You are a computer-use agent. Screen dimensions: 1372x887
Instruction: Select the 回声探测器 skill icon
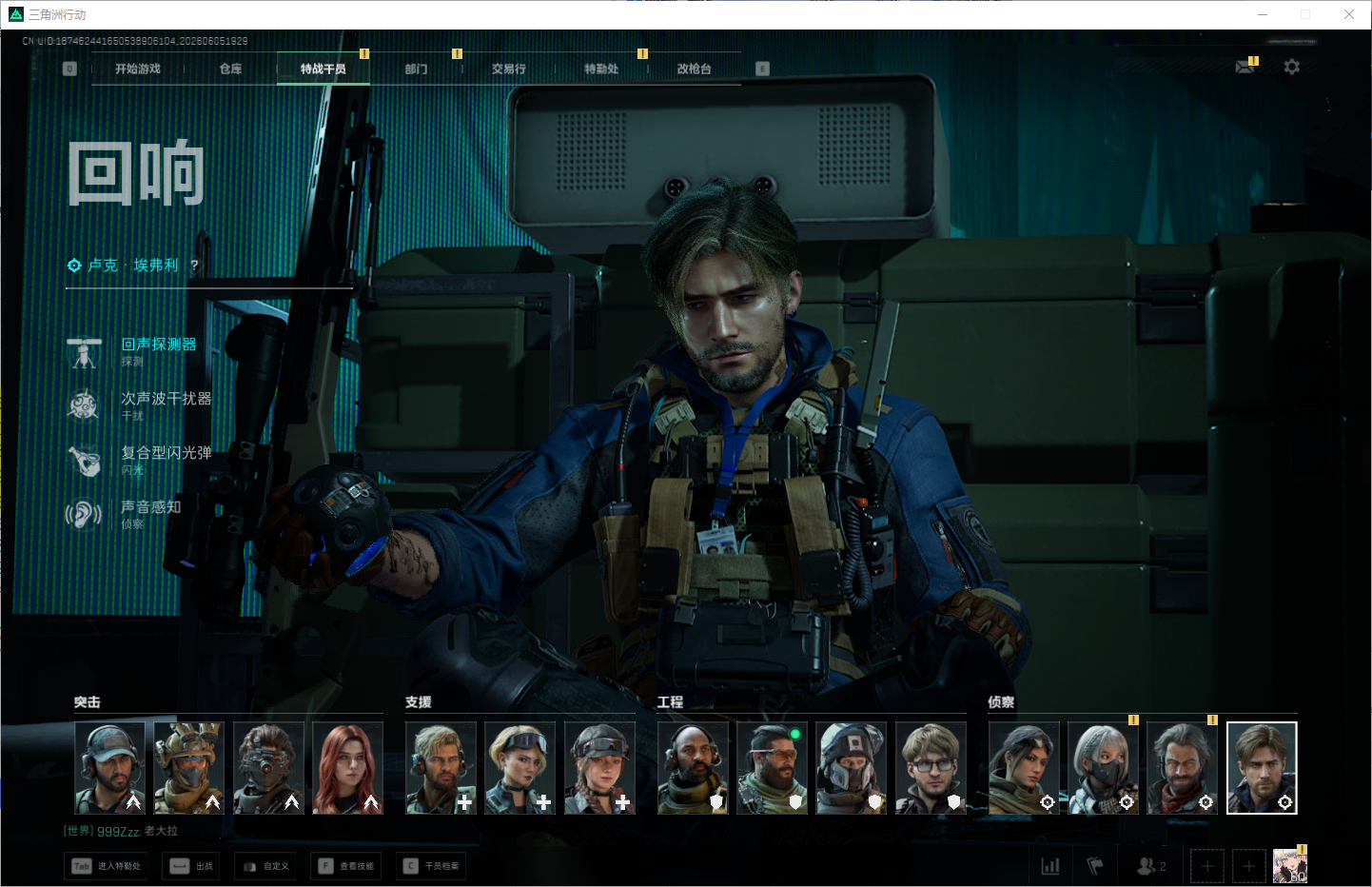point(84,351)
